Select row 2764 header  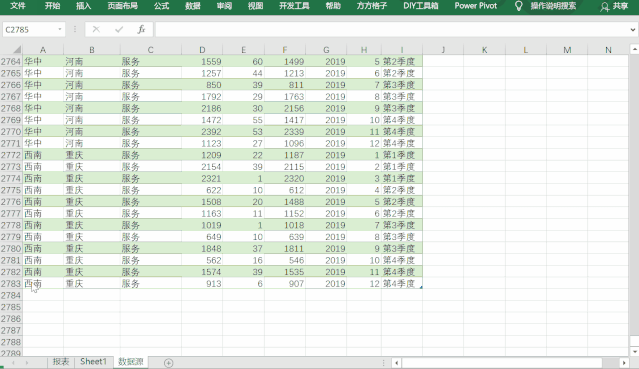pyautogui.click(x=11, y=62)
